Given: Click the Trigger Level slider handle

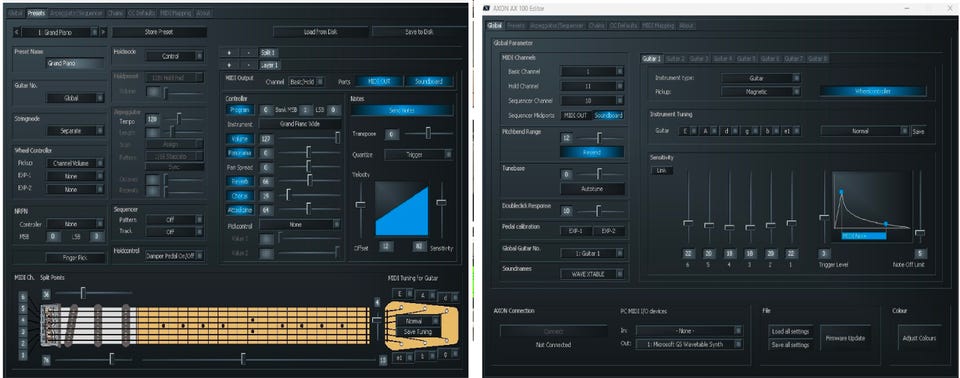Looking at the screenshot, I should [824, 216].
